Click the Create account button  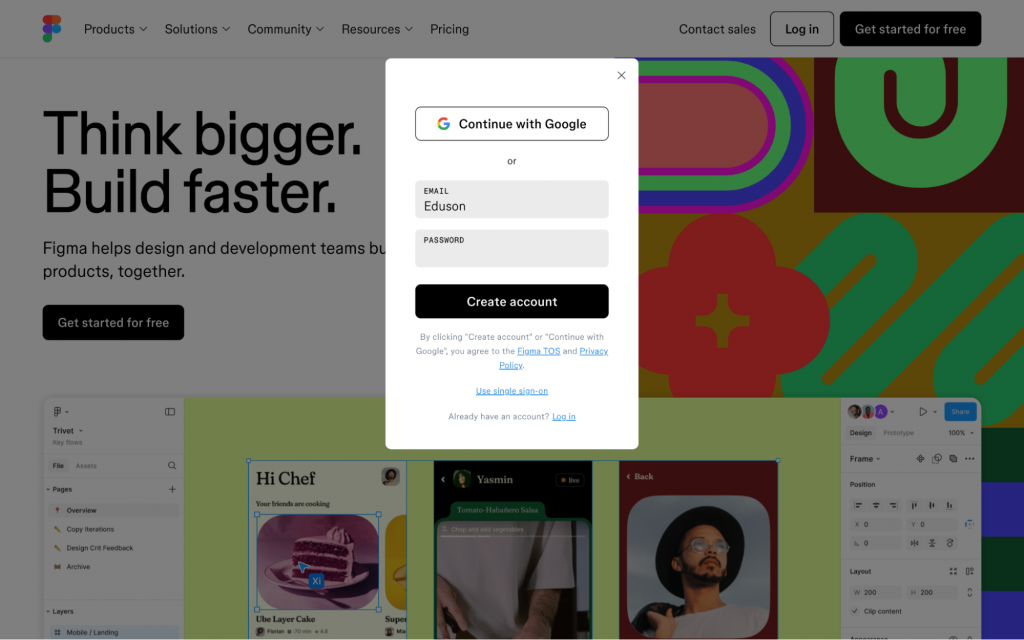(x=511, y=301)
